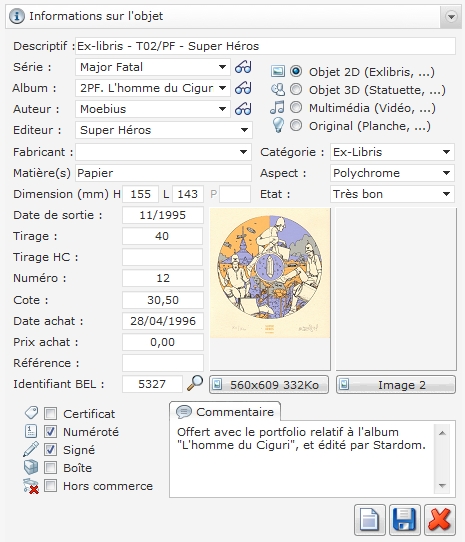Check the Certificat checkbox

[x=50, y=413]
